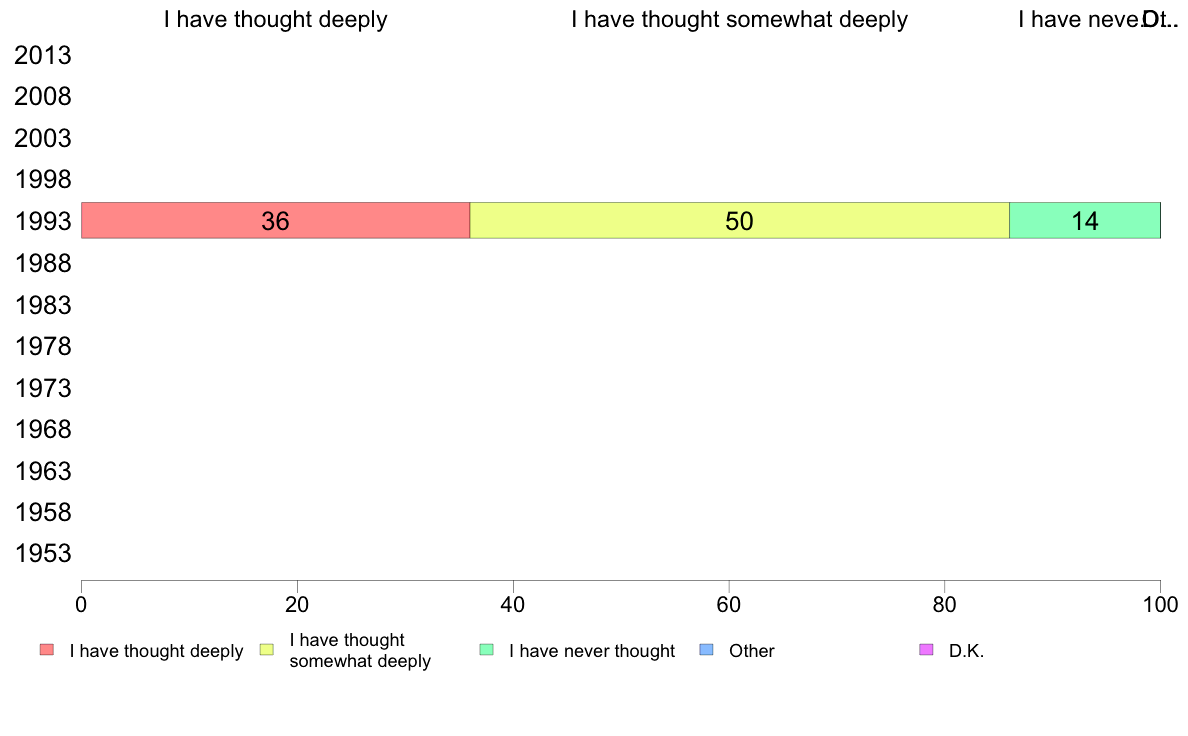
Task: Select the yellow bar segment labeled 50
Action: 739,221
